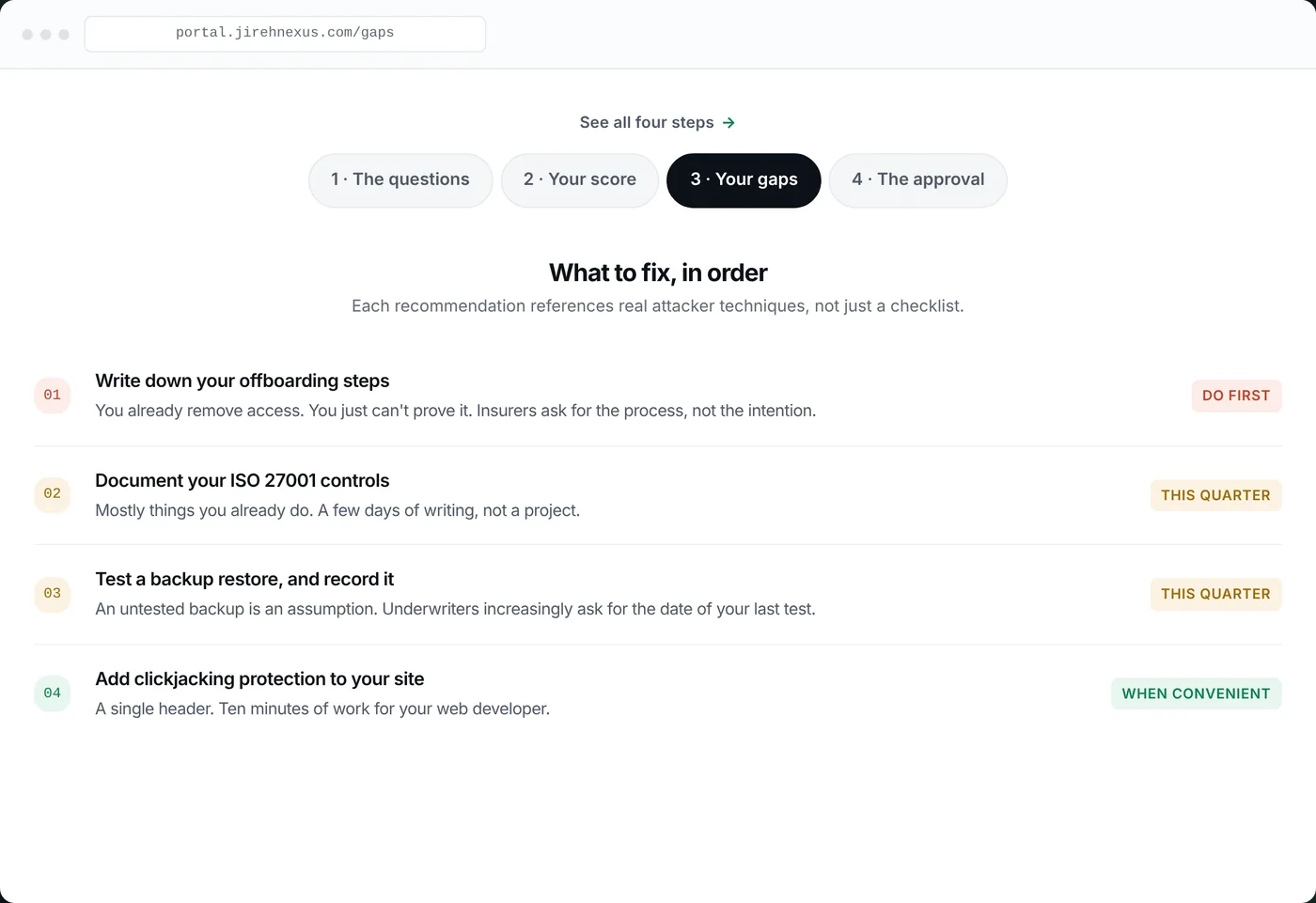The image size is (1316, 903).
Task: Click the portal.jirehnexus.com/gaps address bar
Action: point(285,33)
